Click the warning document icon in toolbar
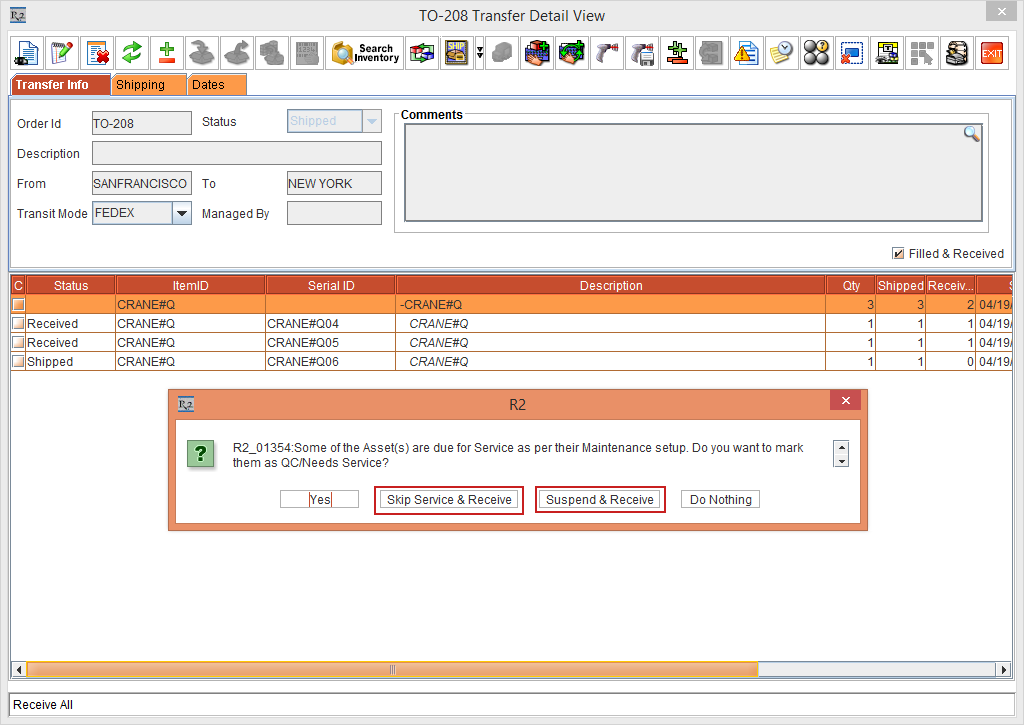Screen dimensions: 1024x725 (745, 53)
